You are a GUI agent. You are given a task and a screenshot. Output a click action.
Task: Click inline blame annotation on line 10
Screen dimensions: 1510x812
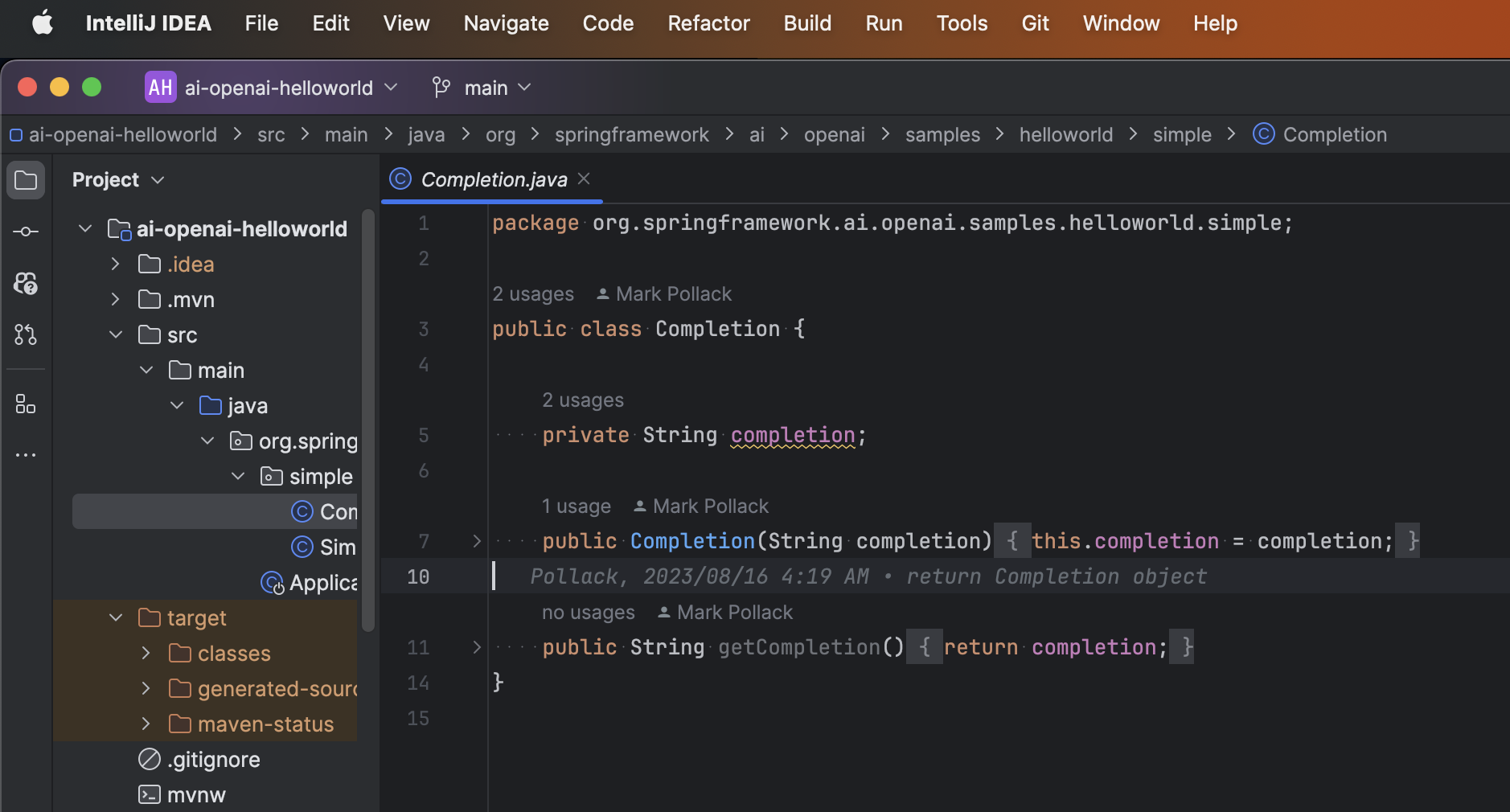point(868,576)
